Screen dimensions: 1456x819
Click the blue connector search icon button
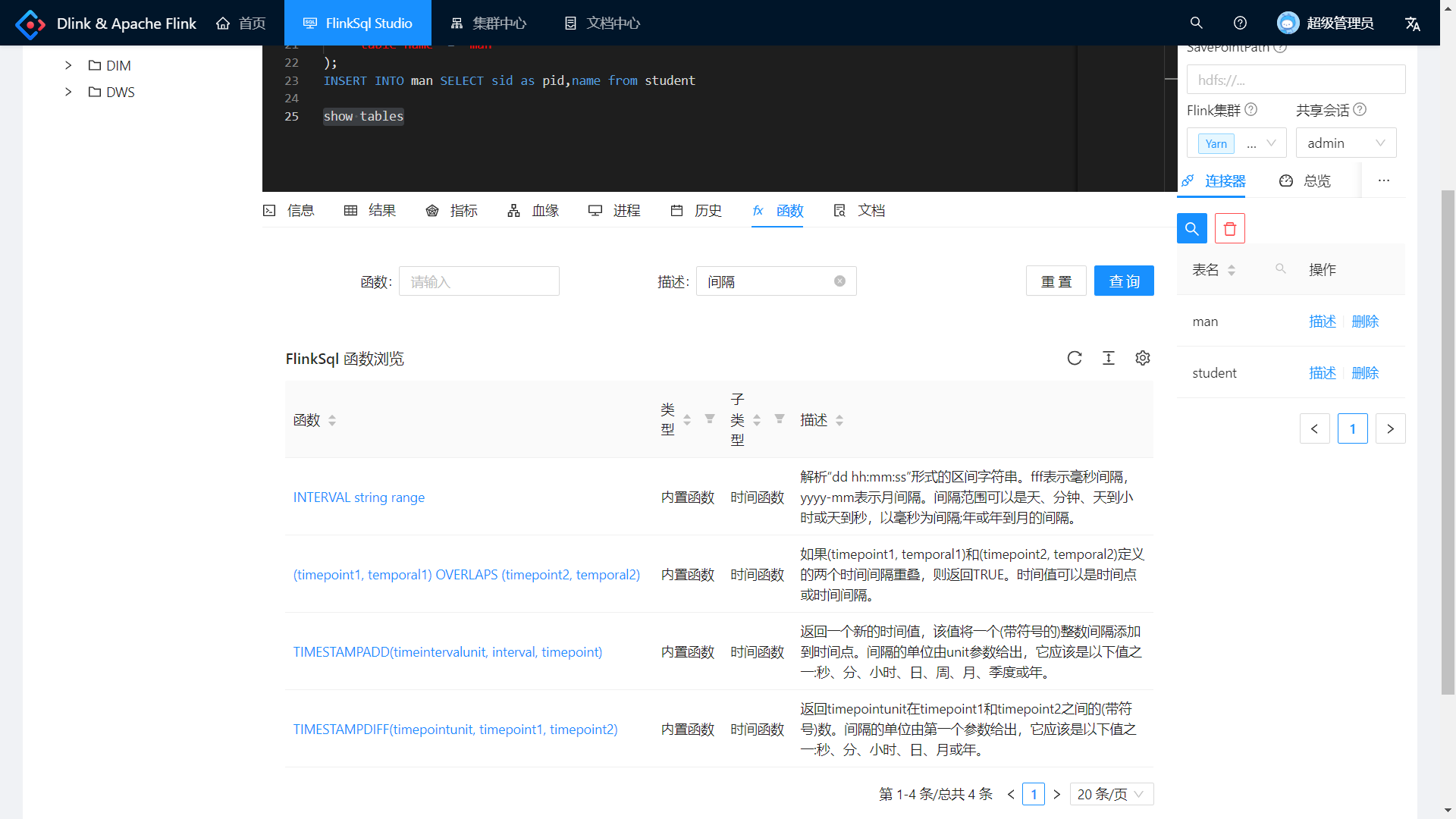(x=1191, y=228)
